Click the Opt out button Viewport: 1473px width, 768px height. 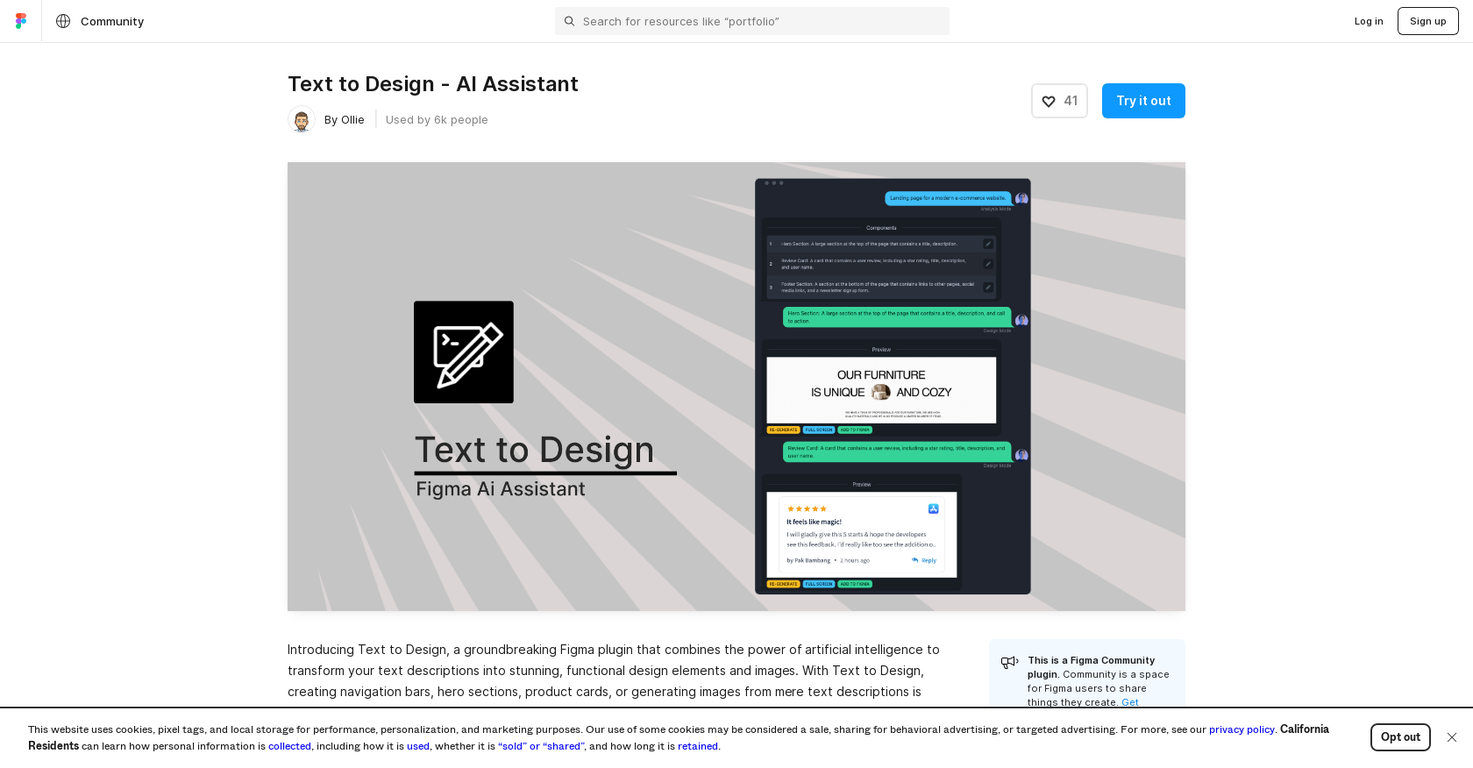pyautogui.click(x=1400, y=737)
